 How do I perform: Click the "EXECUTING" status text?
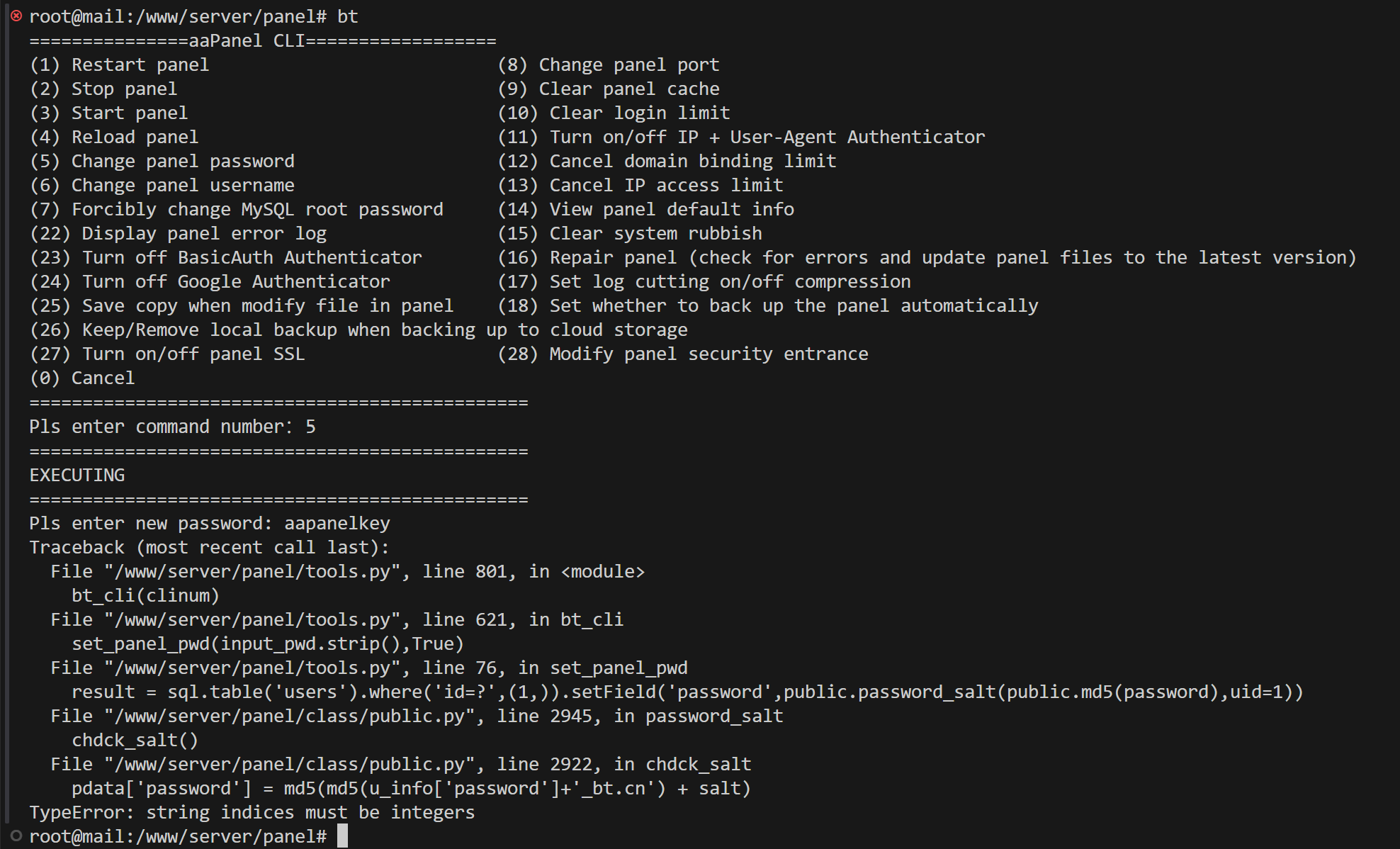pyautogui.click(x=77, y=476)
